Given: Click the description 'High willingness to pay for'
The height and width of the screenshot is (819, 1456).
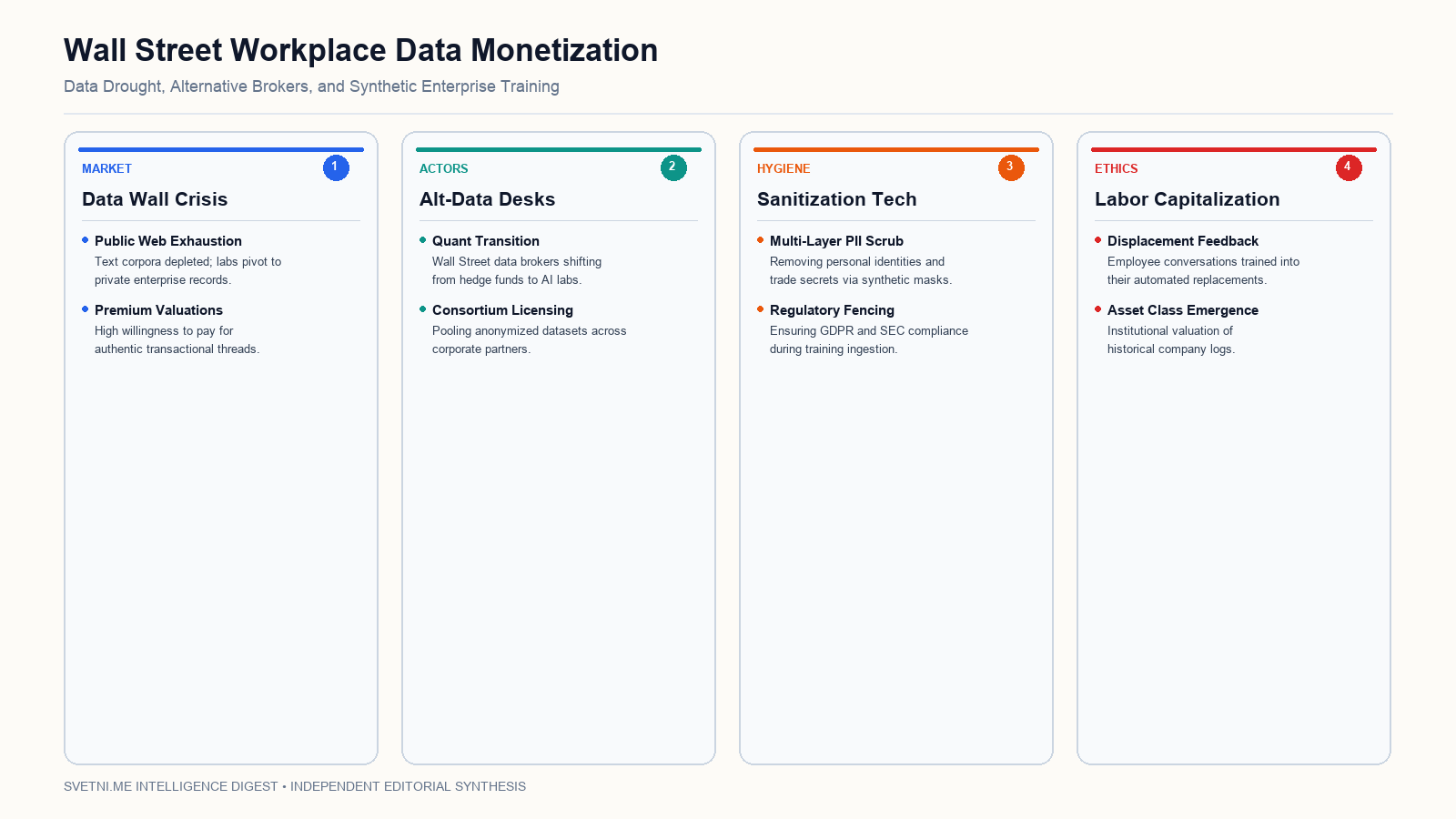Looking at the screenshot, I should coord(164,330).
